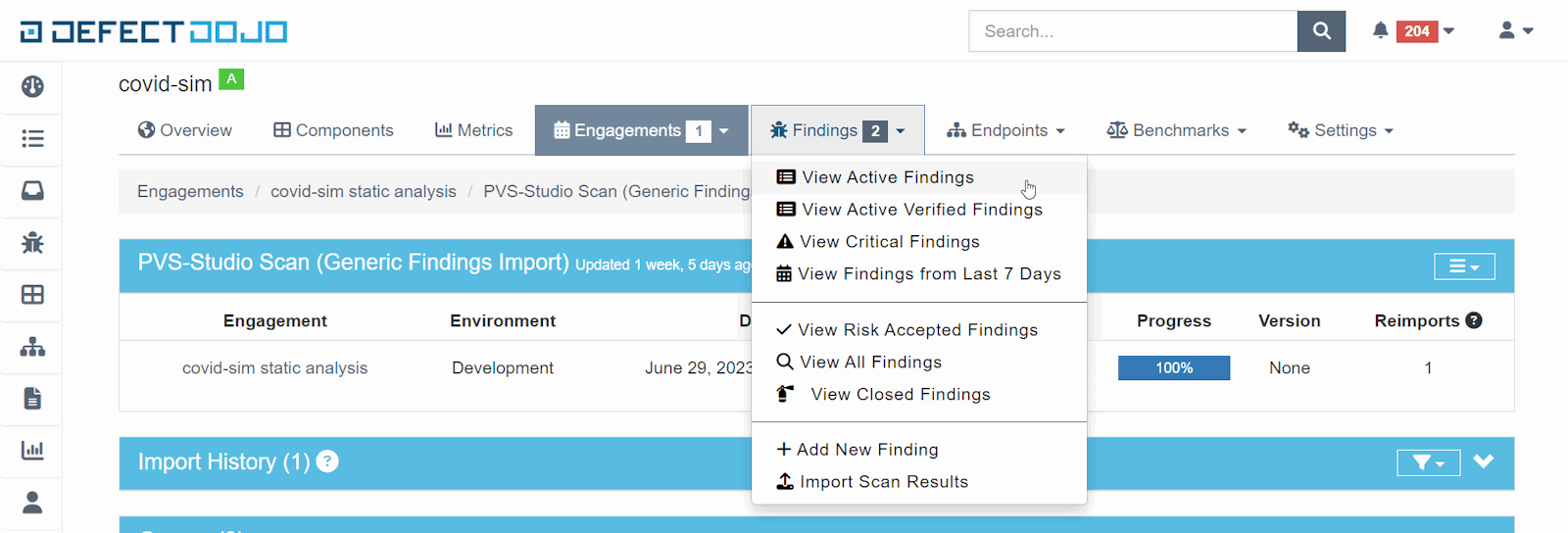Viewport: 1568px width, 533px height.
Task: Select View Active Findings menu item
Action: point(887,177)
